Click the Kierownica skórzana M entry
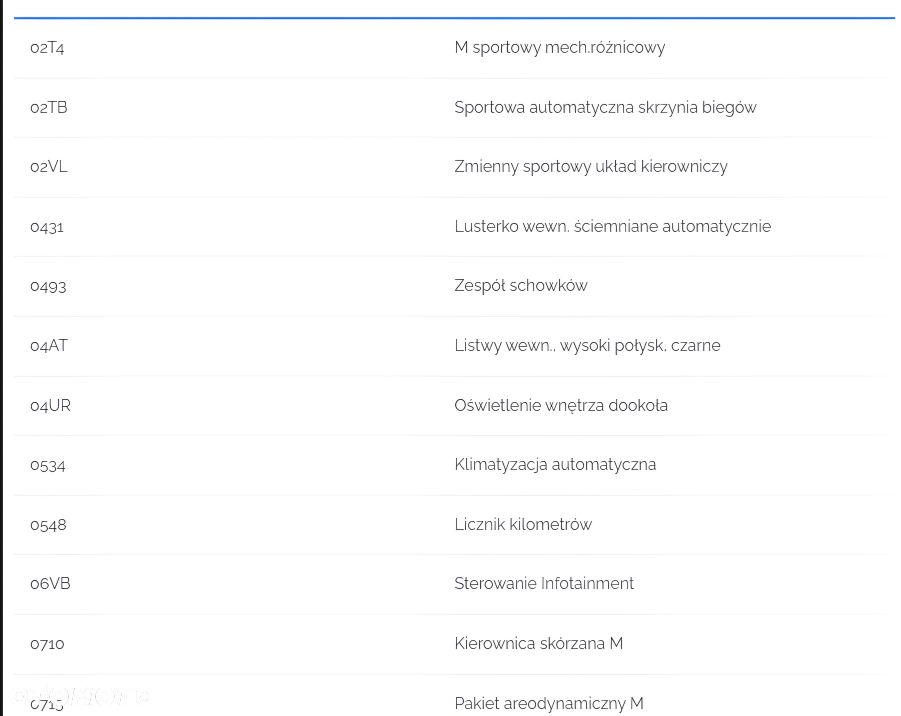 [538, 643]
